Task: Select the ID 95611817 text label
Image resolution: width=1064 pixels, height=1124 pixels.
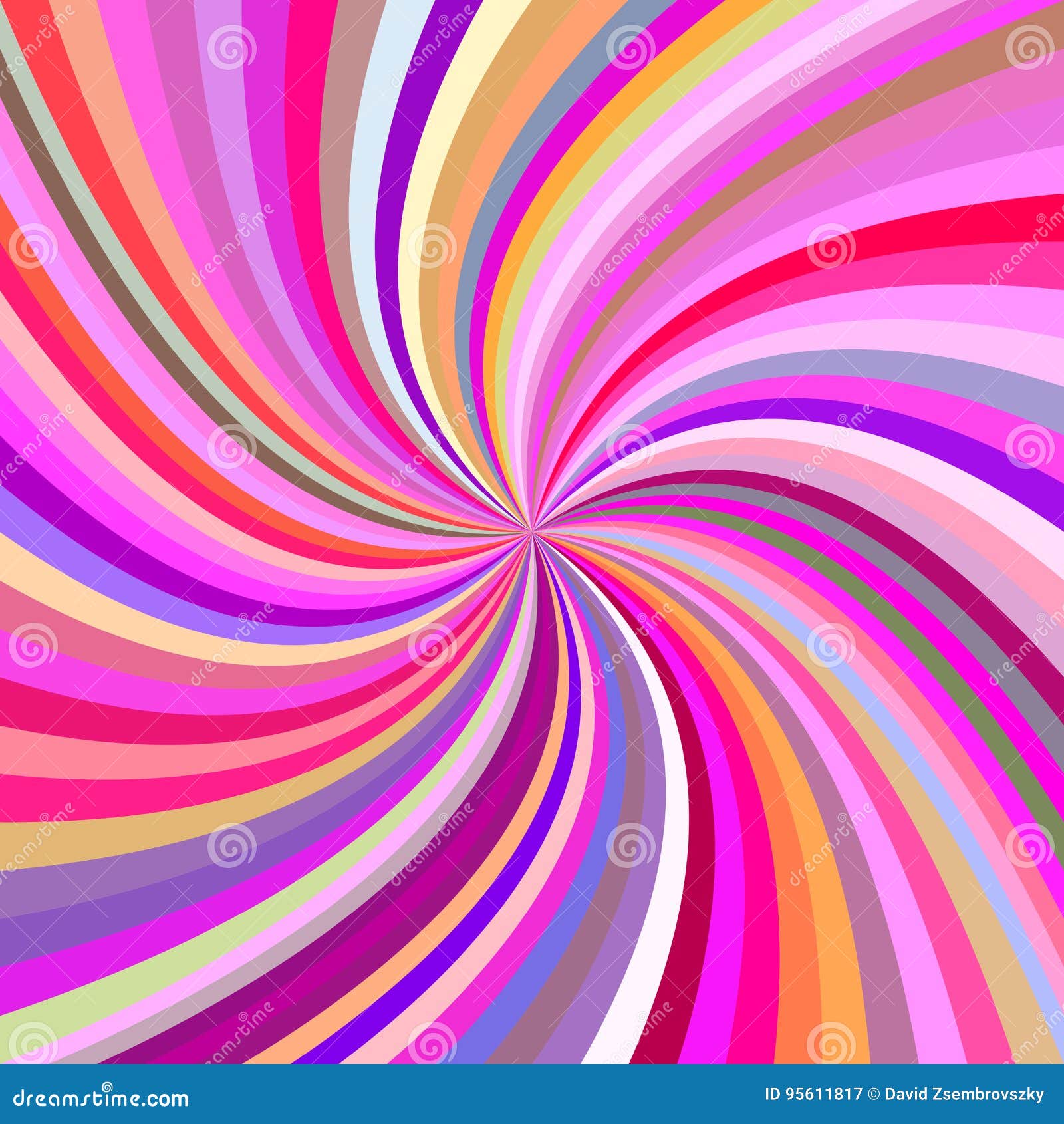Action: pyautogui.click(x=814, y=1093)
